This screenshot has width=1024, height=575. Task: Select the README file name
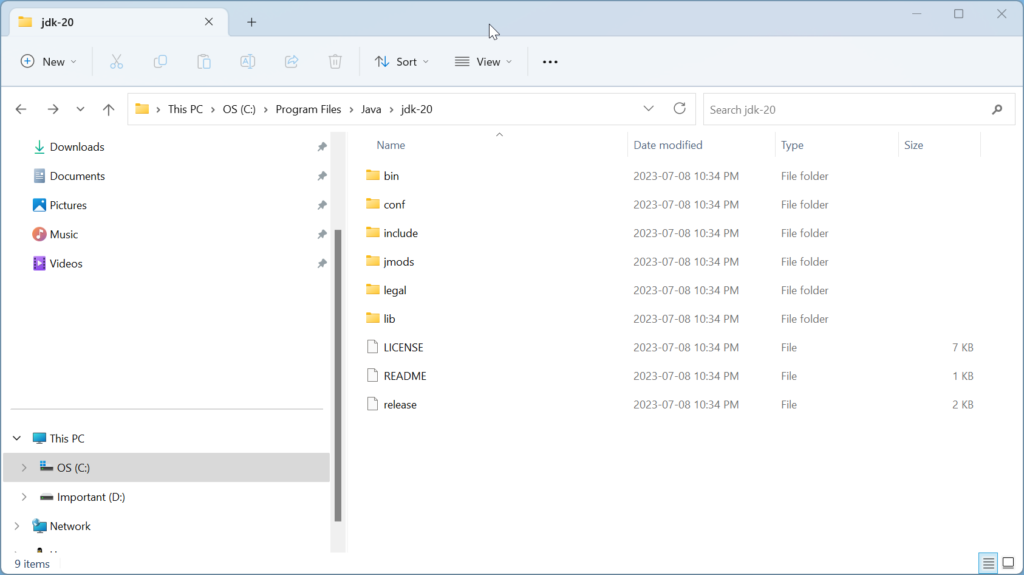(x=405, y=376)
